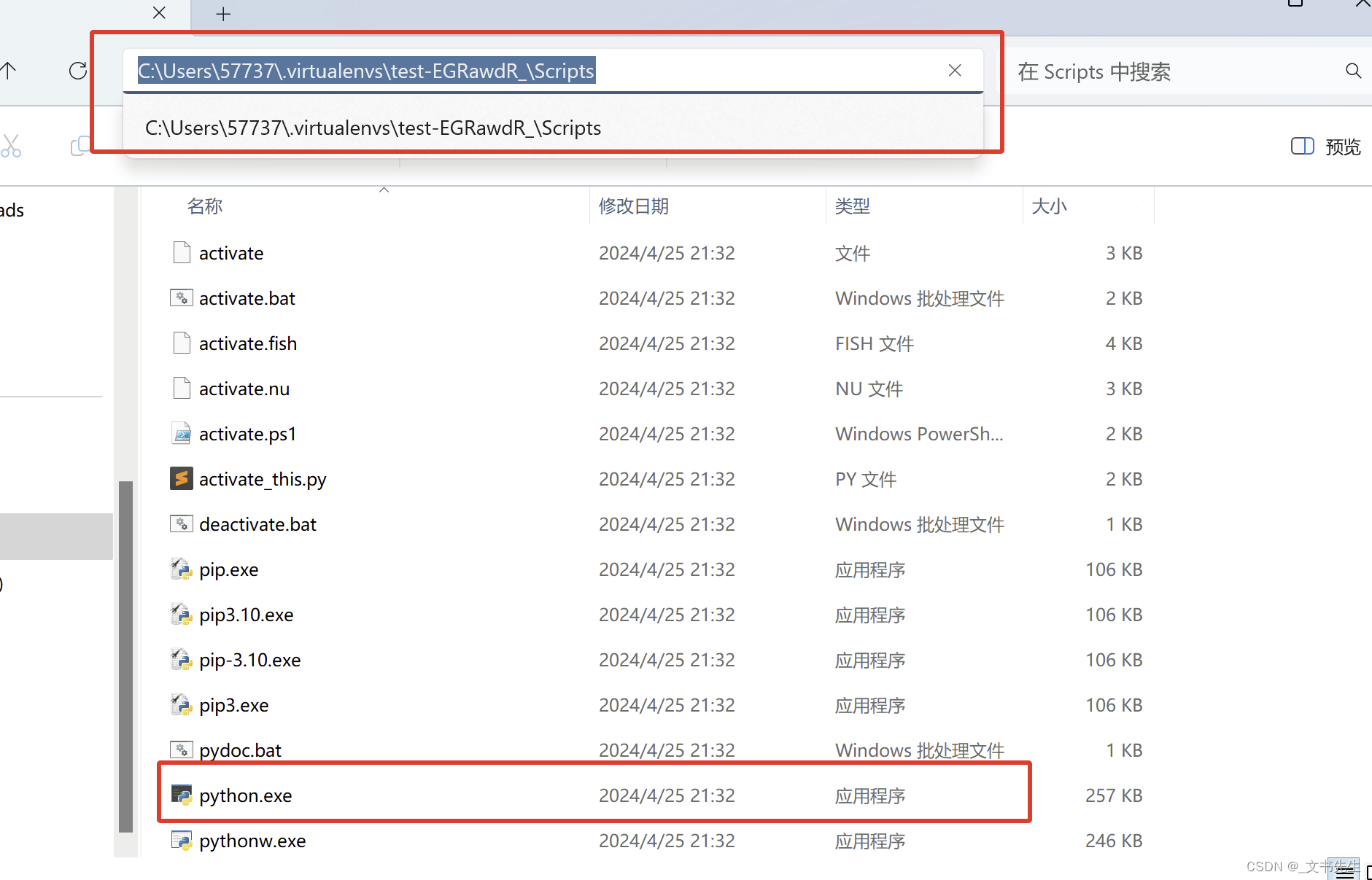Viewport: 1372px width, 880px height.
Task: Select the python.exe application icon
Action: (x=181, y=795)
